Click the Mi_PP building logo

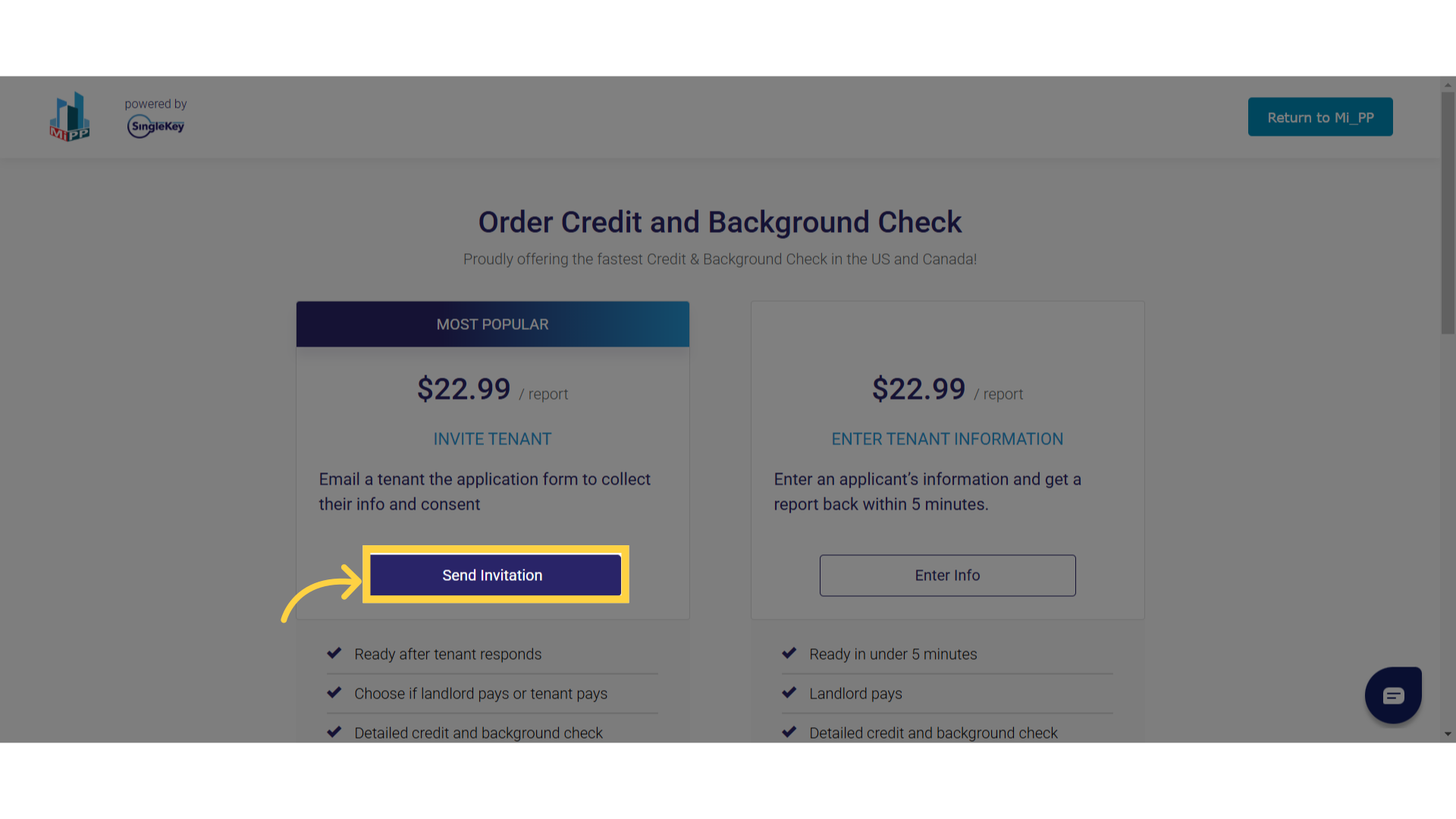click(x=70, y=117)
